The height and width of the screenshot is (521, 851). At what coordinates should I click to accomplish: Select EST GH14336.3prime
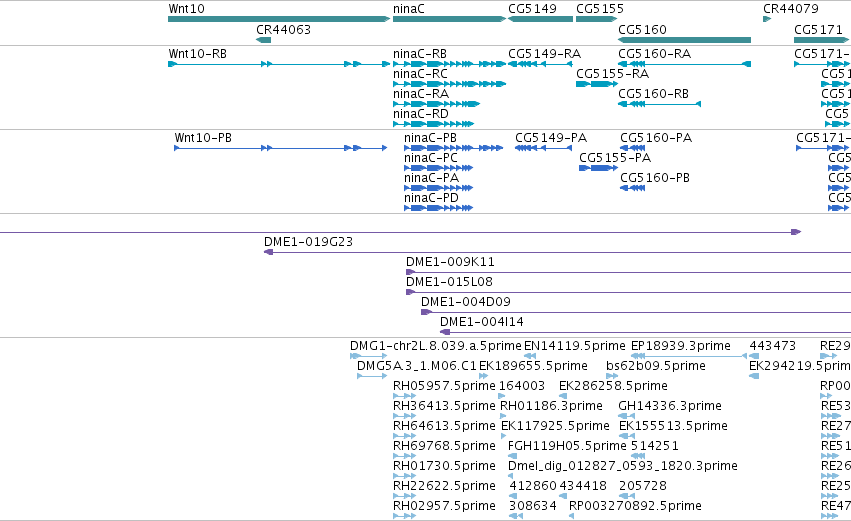pos(626,416)
